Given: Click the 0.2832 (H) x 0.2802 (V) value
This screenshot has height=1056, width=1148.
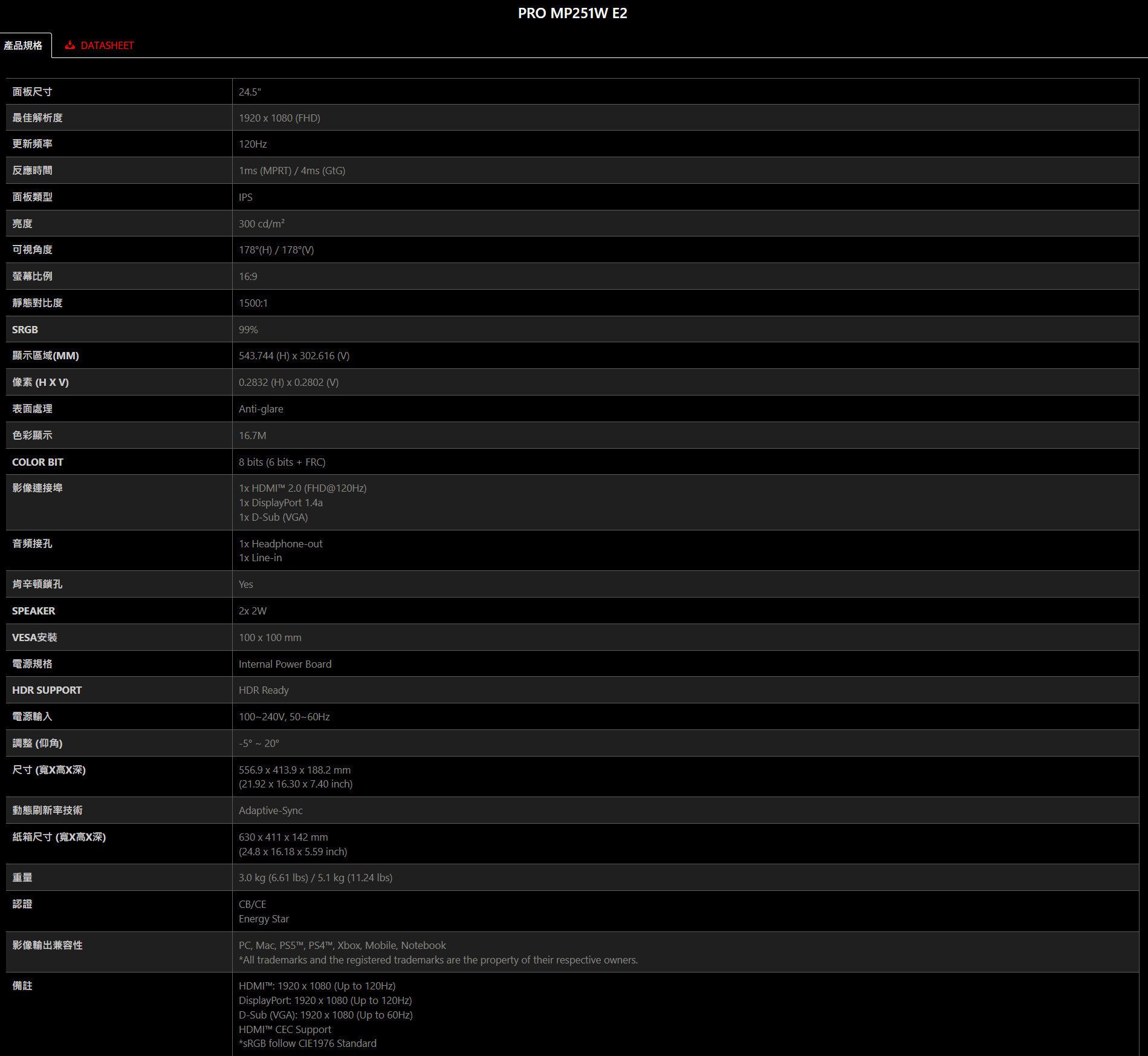Looking at the screenshot, I should tap(288, 382).
